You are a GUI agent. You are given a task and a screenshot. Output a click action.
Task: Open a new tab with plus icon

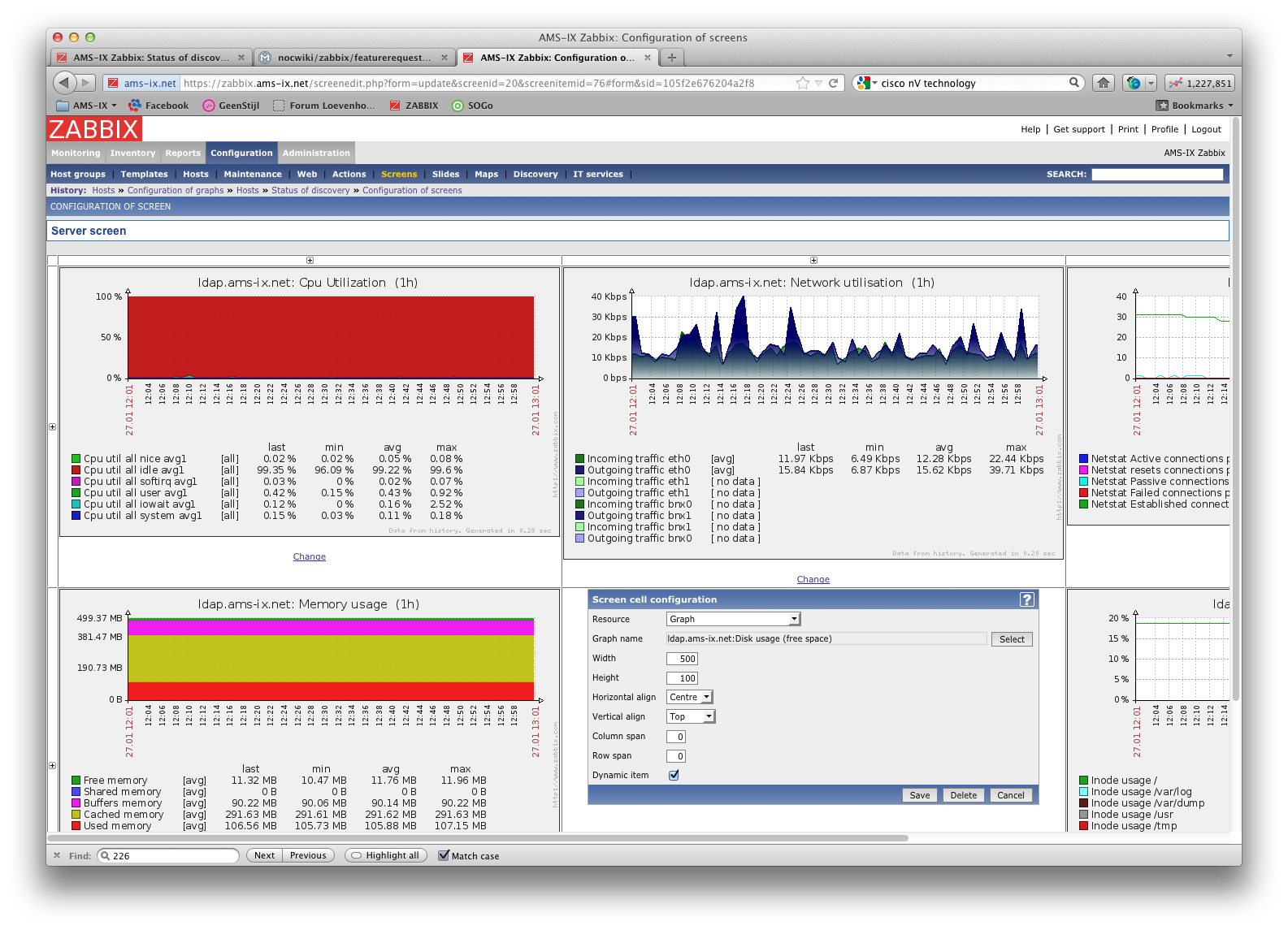[671, 58]
